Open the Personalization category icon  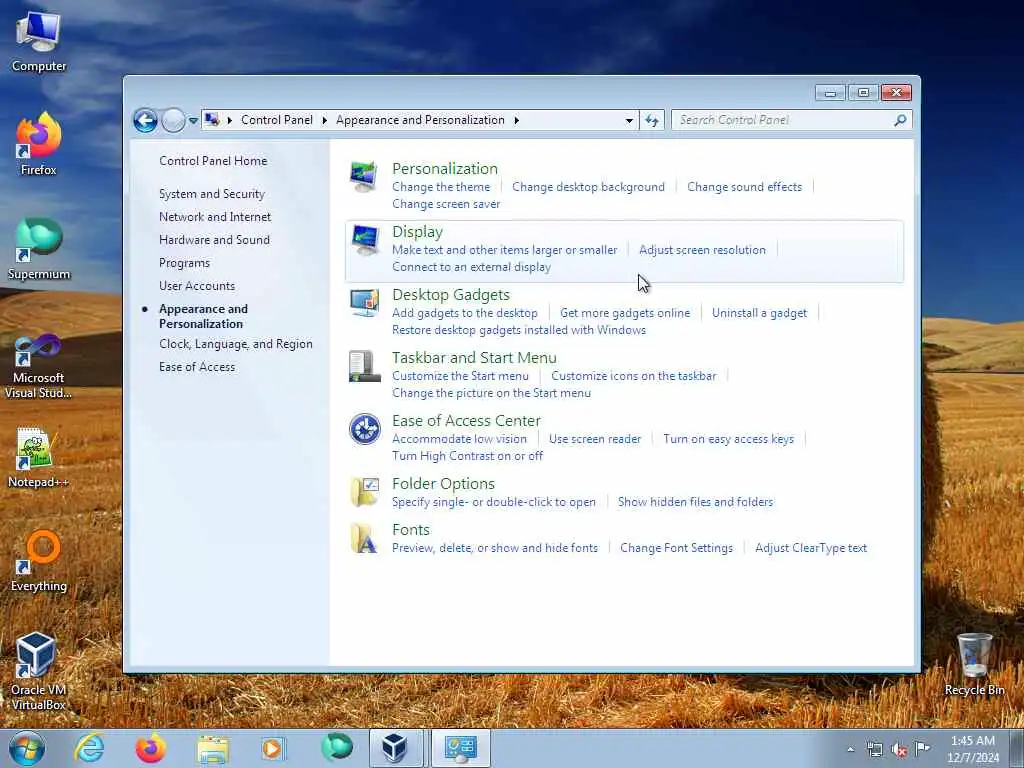coord(364,176)
